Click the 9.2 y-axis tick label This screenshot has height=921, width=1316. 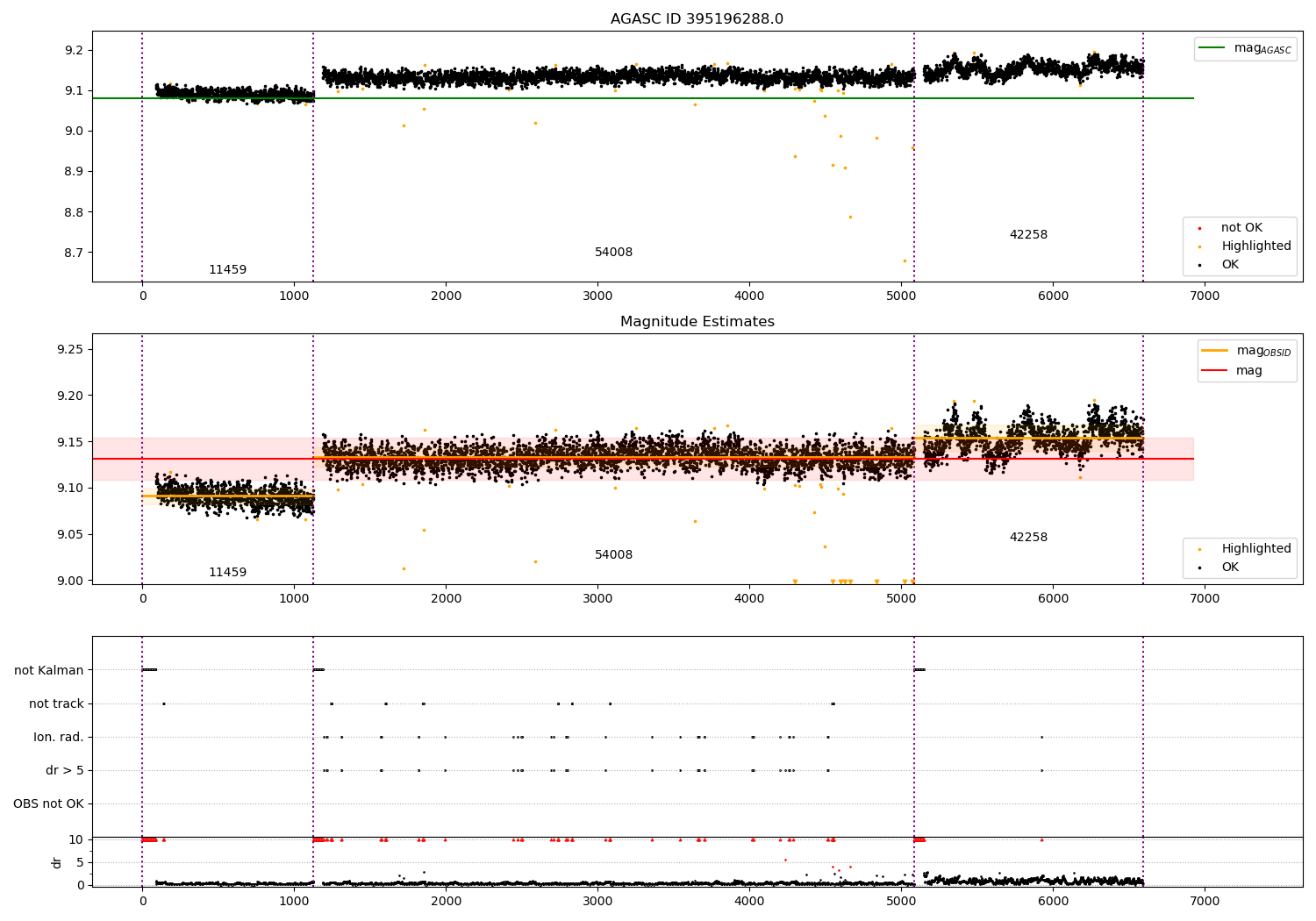point(74,50)
